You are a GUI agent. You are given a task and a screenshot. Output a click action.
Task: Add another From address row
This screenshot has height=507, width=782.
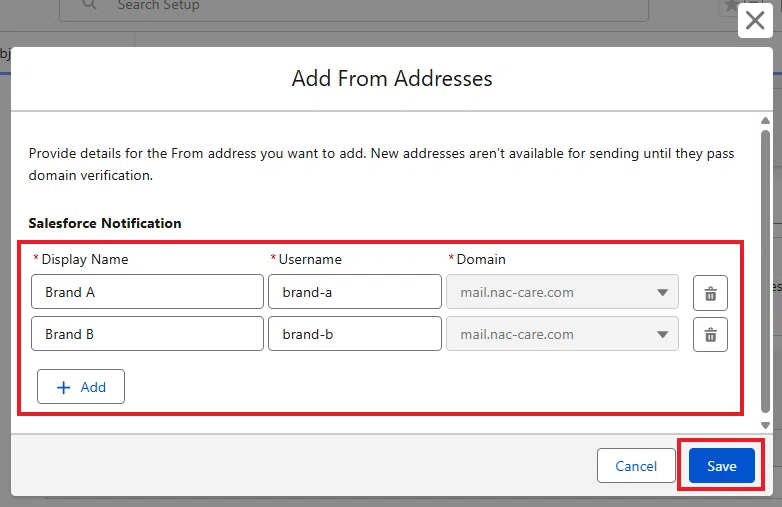(81, 386)
